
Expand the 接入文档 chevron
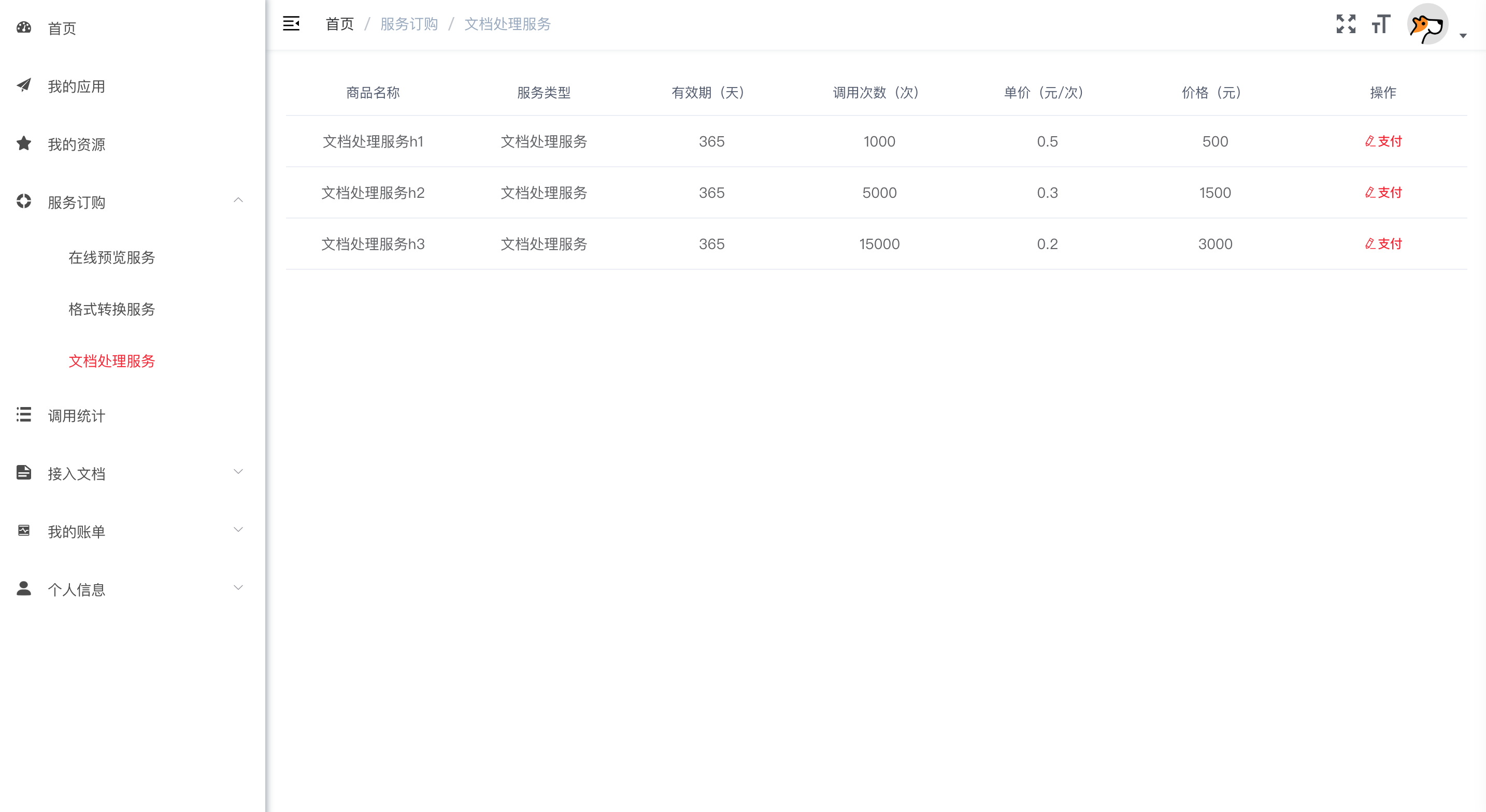tap(238, 472)
